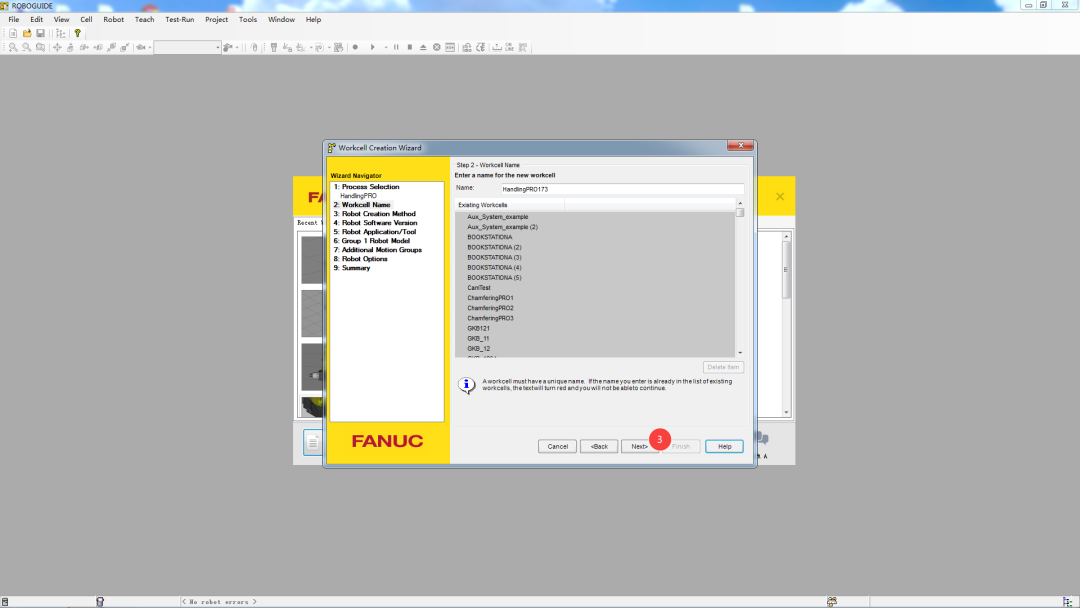Click the ON LINE toolbar icon
Screen dimensions: 1080x608
pos(509,48)
